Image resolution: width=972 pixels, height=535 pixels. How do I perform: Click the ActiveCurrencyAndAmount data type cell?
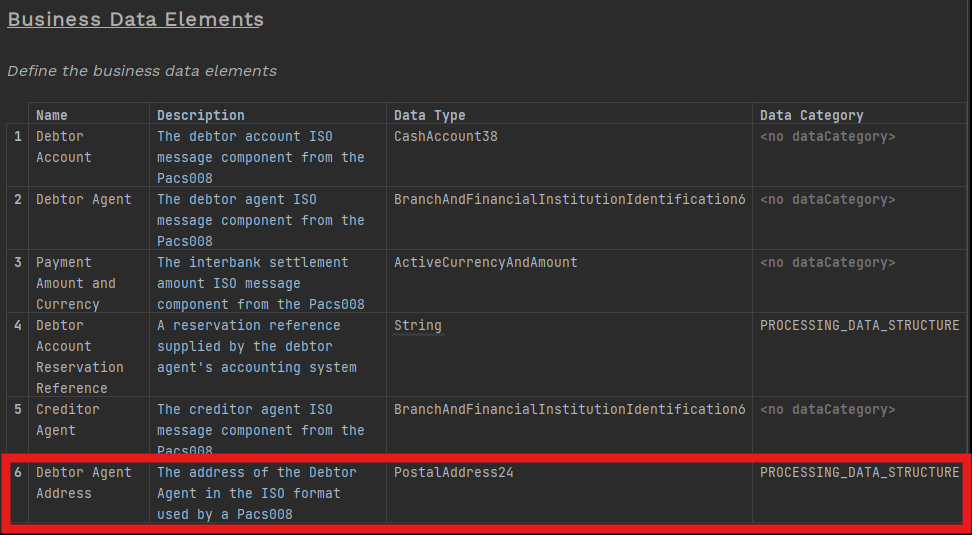[x=485, y=262]
